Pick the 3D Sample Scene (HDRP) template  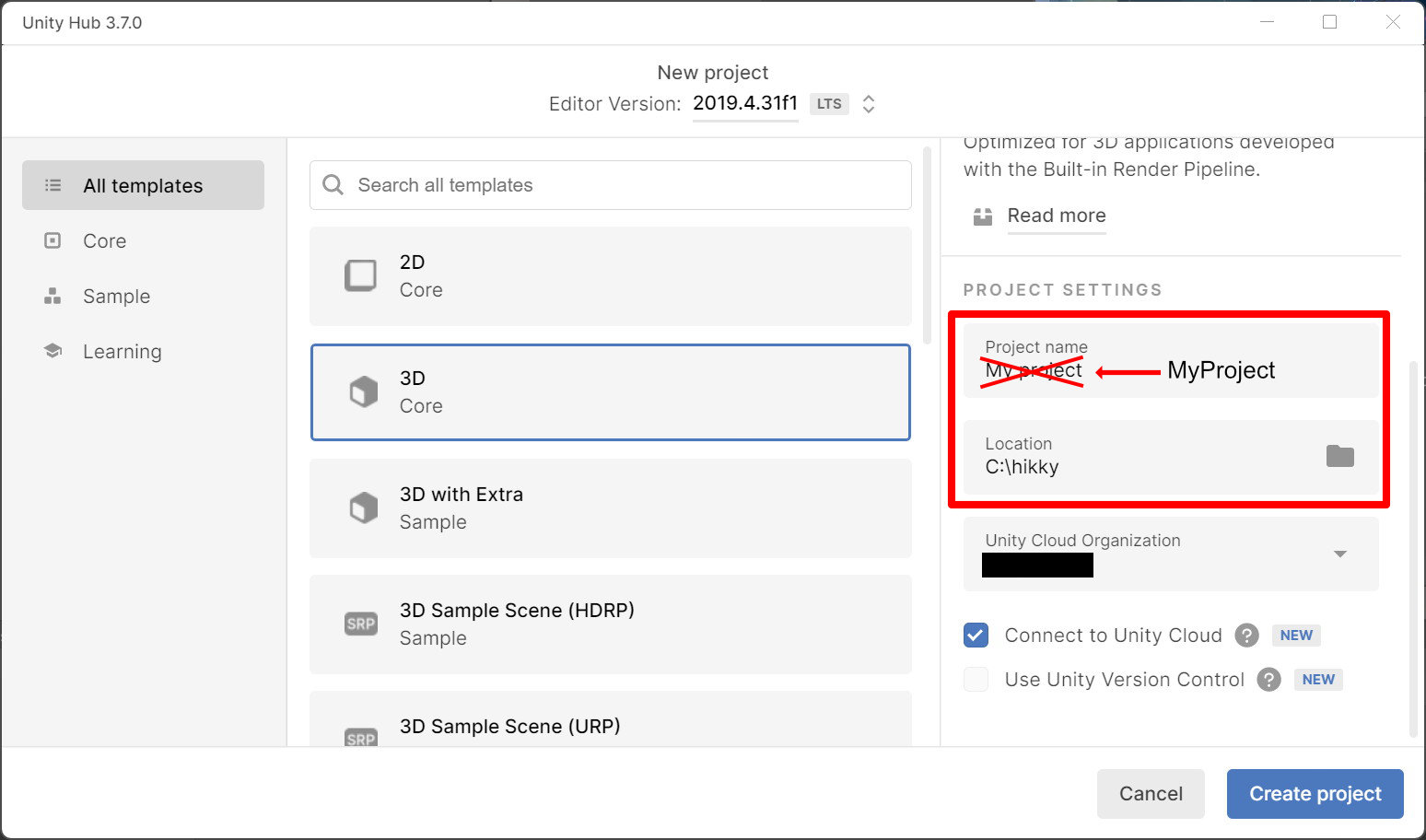(610, 624)
